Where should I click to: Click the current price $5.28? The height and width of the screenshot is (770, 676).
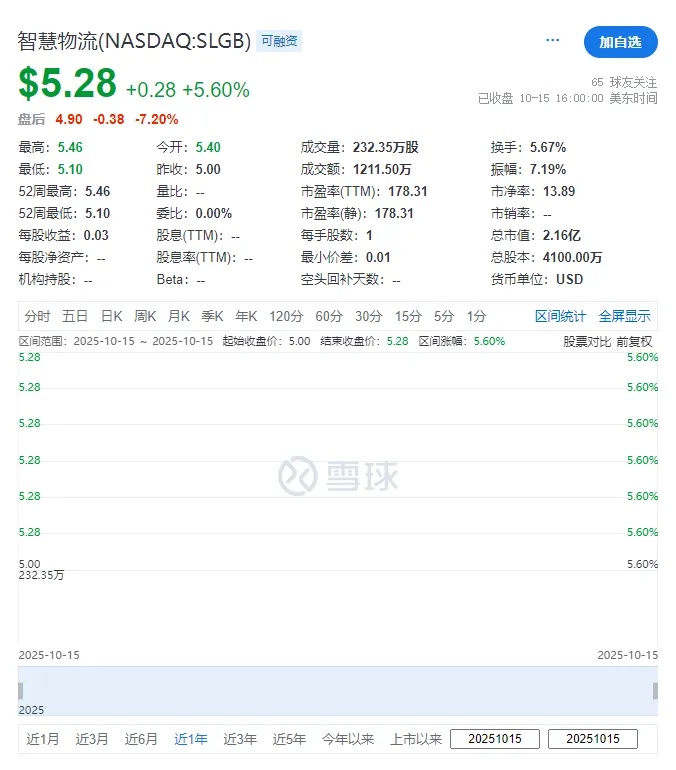tap(67, 83)
